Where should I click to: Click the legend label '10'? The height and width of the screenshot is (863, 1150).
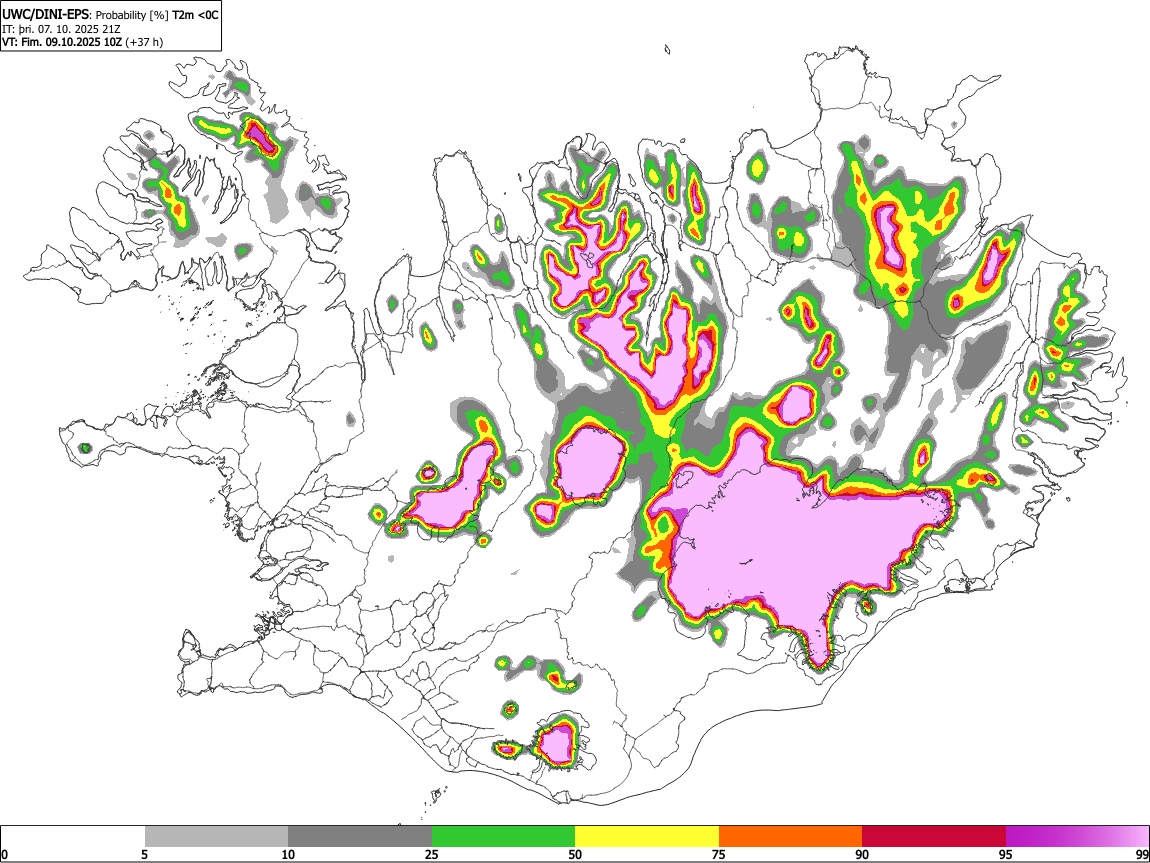288,855
